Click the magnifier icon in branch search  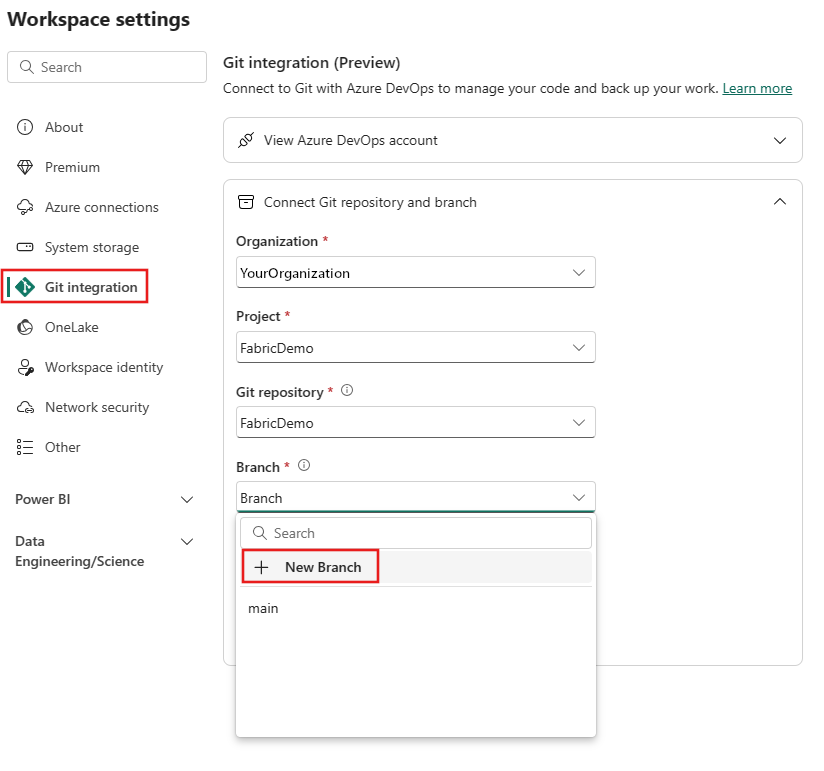(260, 533)
